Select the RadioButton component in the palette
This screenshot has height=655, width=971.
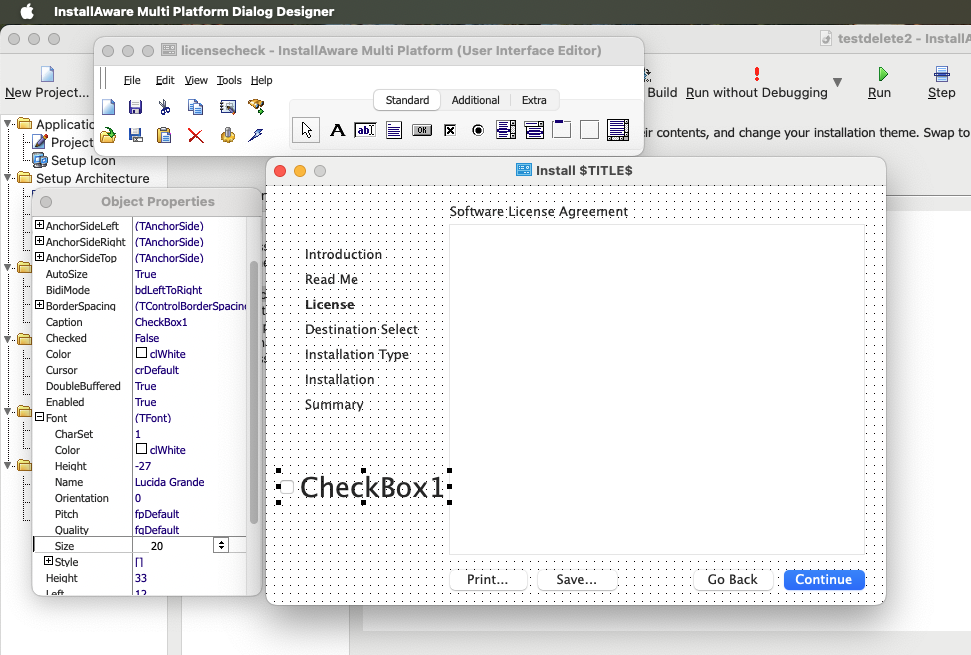478,130
